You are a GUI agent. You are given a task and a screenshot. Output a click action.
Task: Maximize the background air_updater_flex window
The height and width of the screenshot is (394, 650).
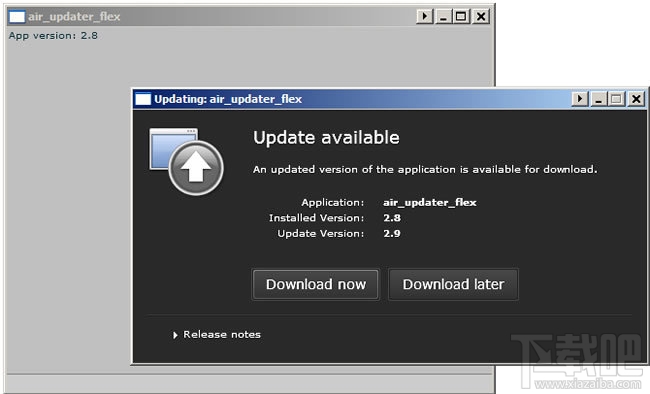pyautogui.click(x=461, y=17)
